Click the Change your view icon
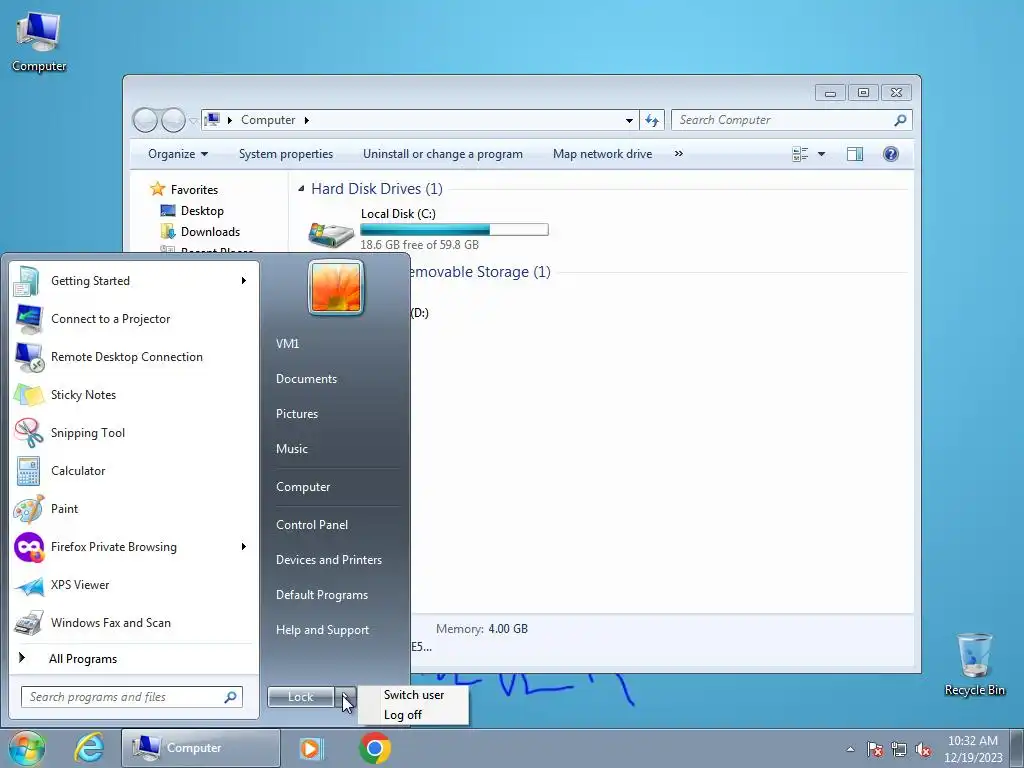The width and height of the screenshot is (1024, 768). [800, 154]
